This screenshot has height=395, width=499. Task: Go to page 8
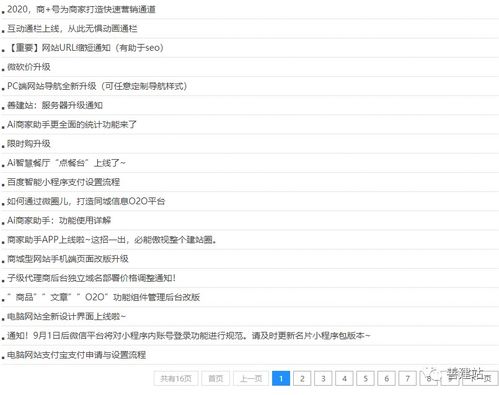coord(429,379)
